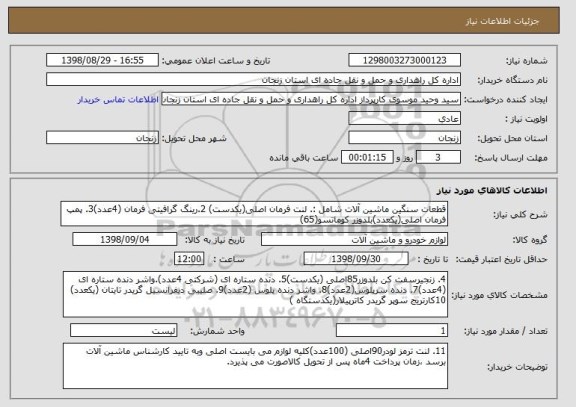Screen dimensions: 576x407
Task: Select the تعداد / مقدار مورد نیاز label
Action: pos(506,331)
